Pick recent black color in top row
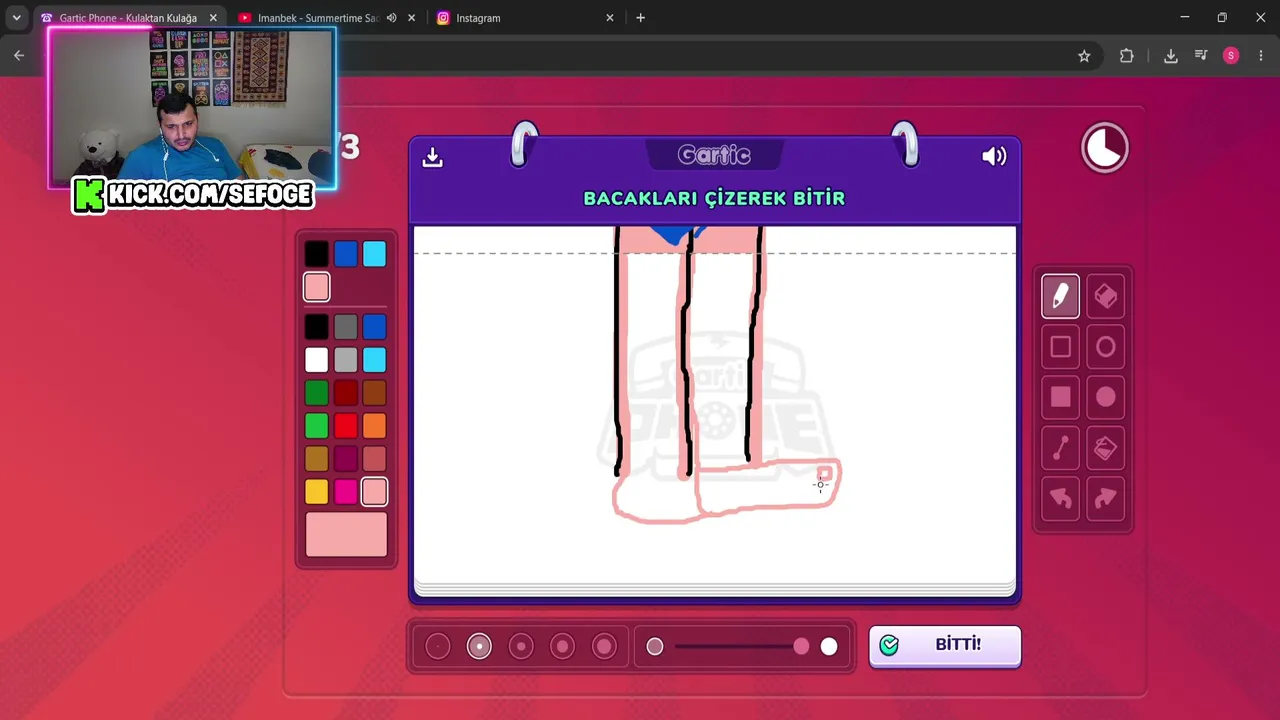The image size is (1280, 720). (x=316, y=254)
